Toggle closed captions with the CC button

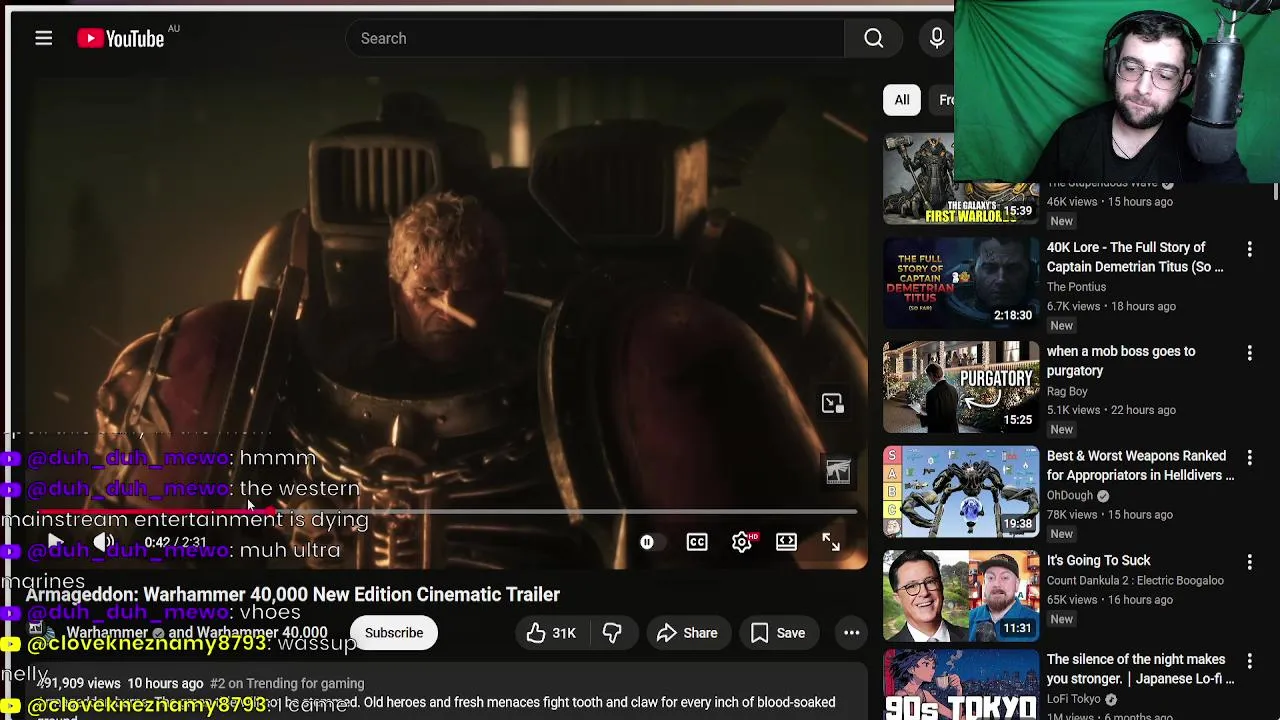pyautogui.click(x=697, y=542)
